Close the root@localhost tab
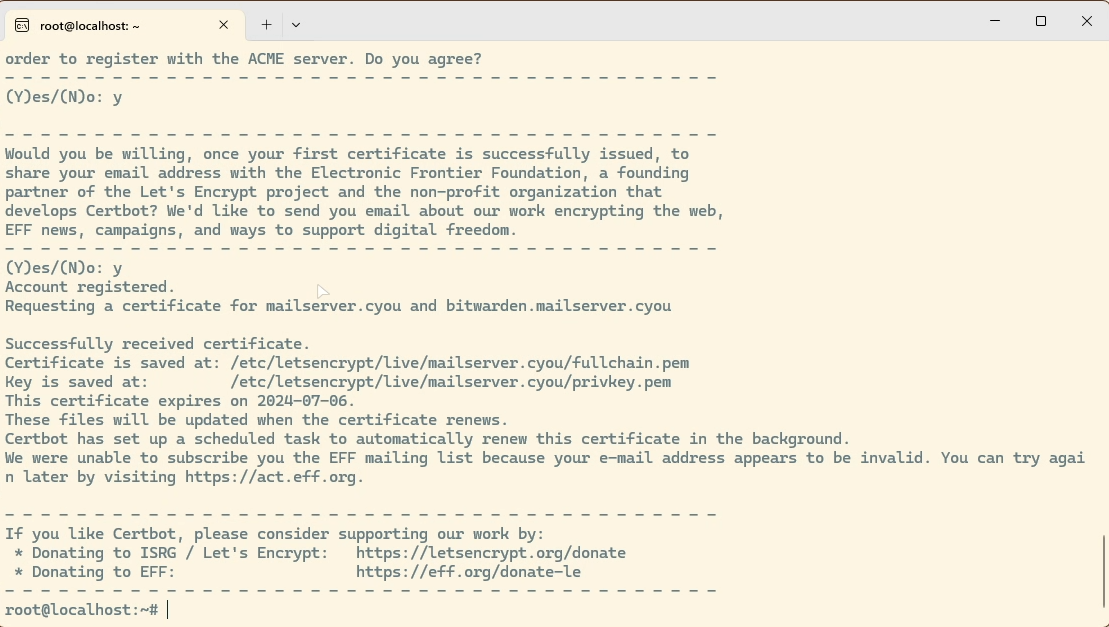 (x=223, y=25)
